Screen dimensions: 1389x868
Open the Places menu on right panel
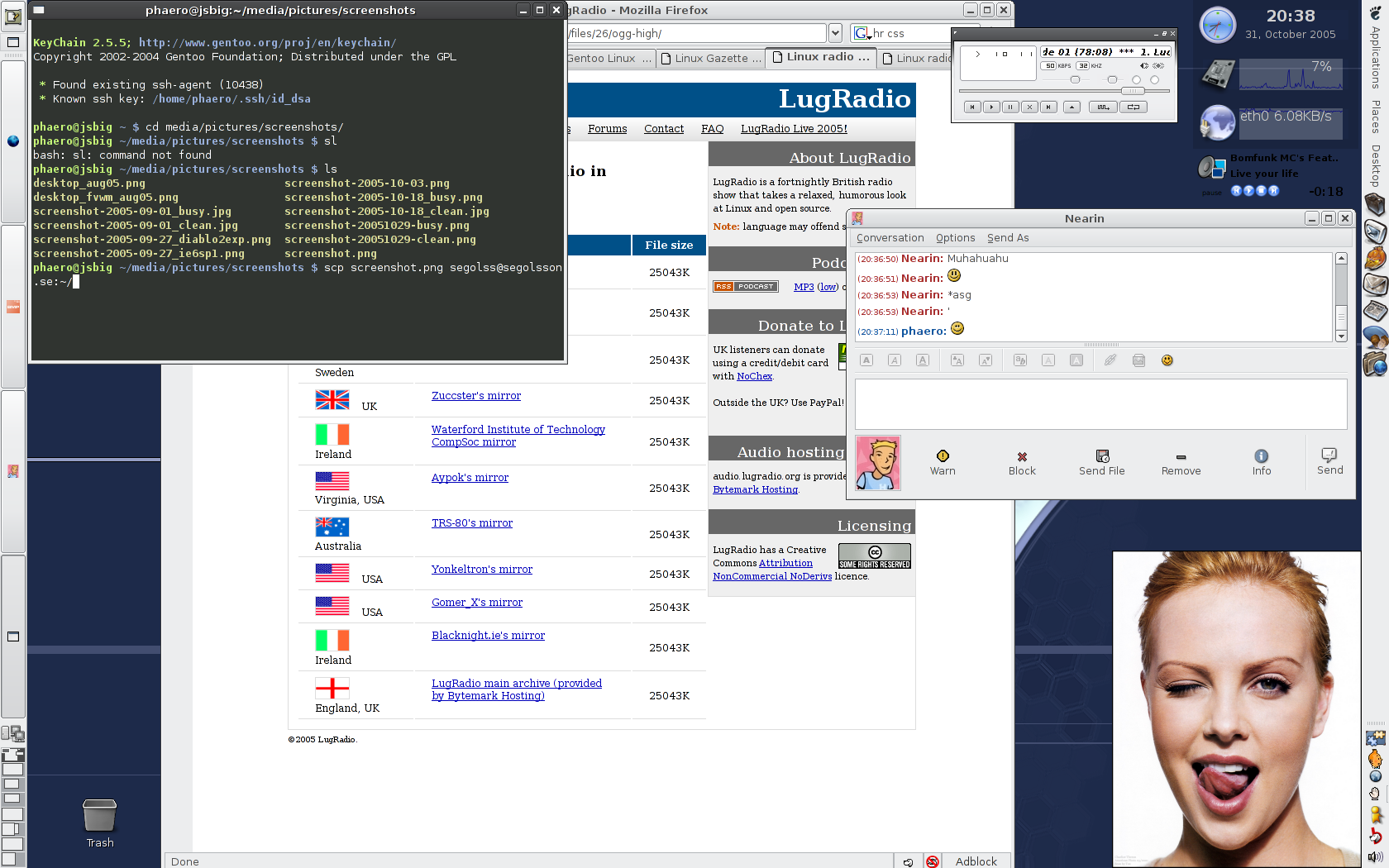tap(1376, 117)
